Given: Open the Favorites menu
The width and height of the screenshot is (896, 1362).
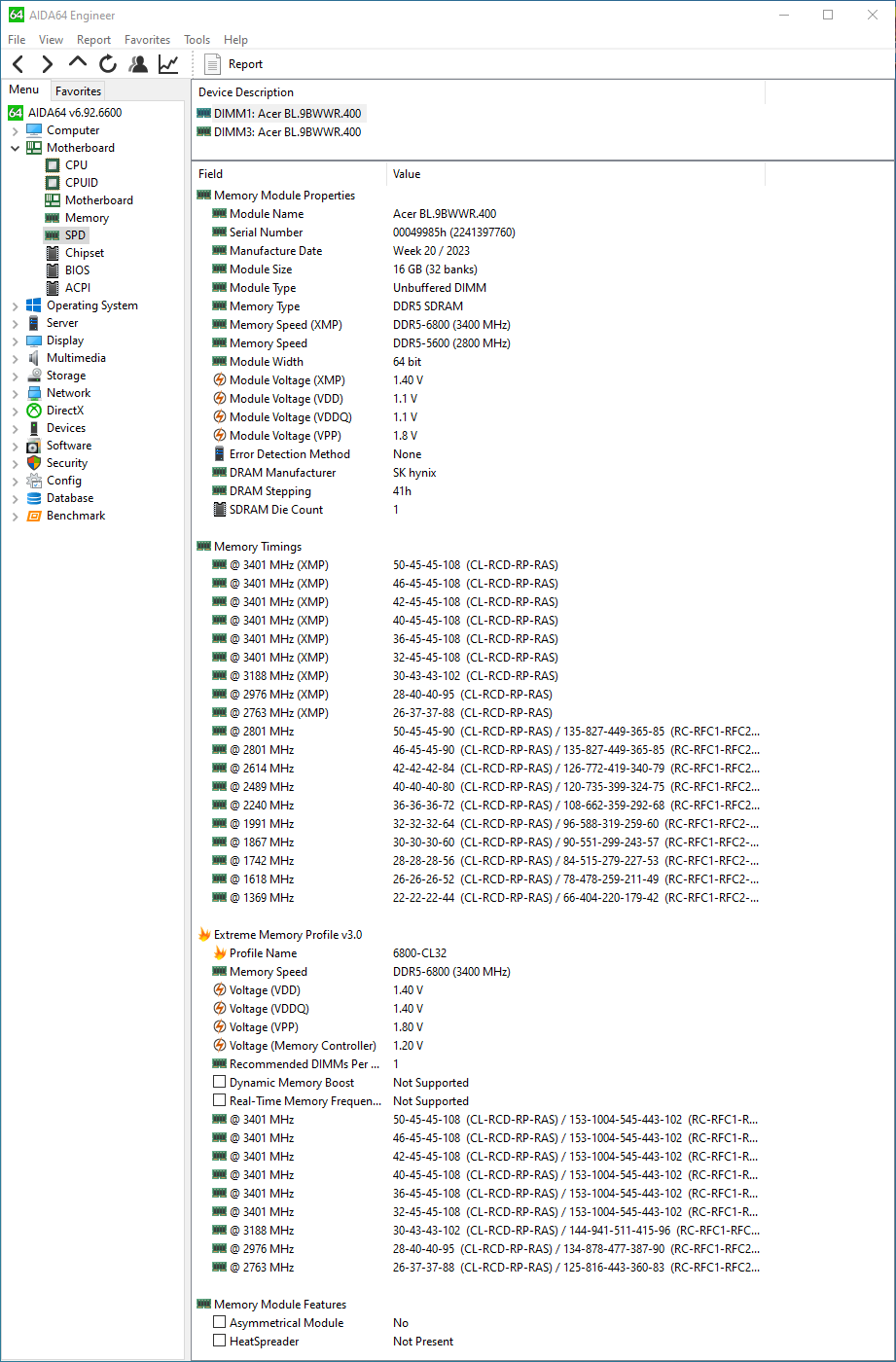Looking at the screenshot, I should 147,40.
